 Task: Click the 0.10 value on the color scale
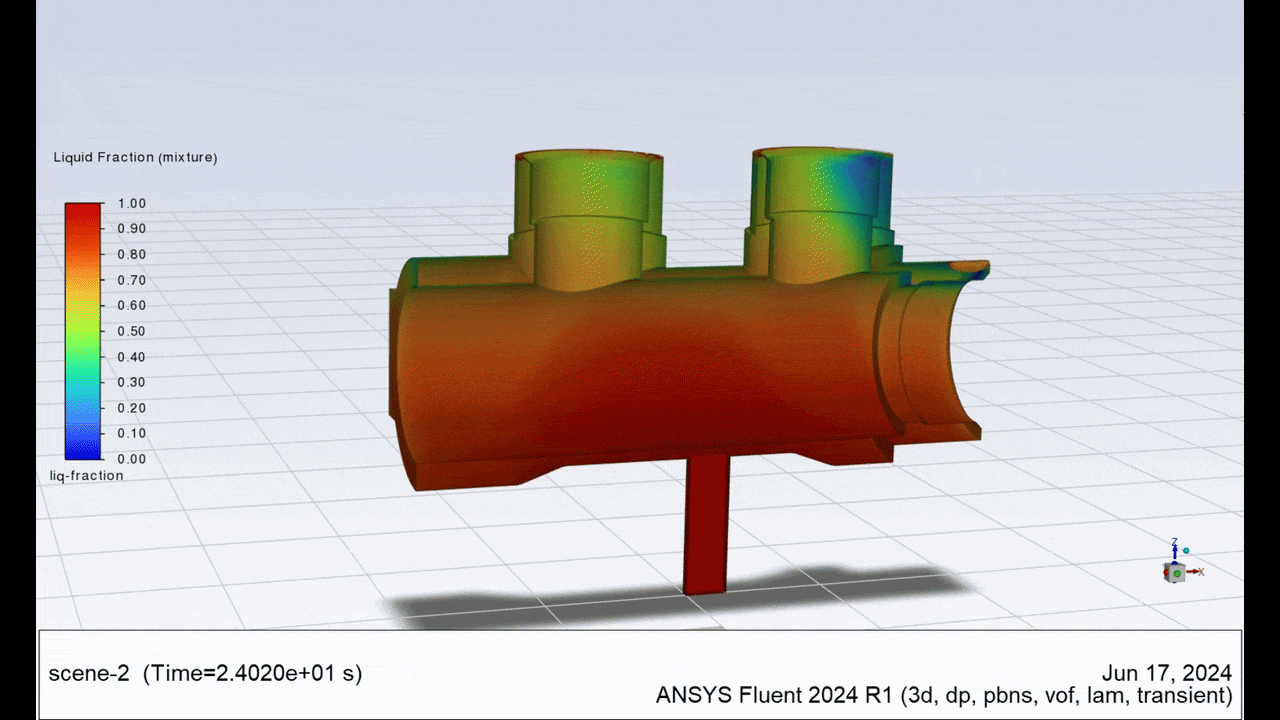tap(132, 434)
